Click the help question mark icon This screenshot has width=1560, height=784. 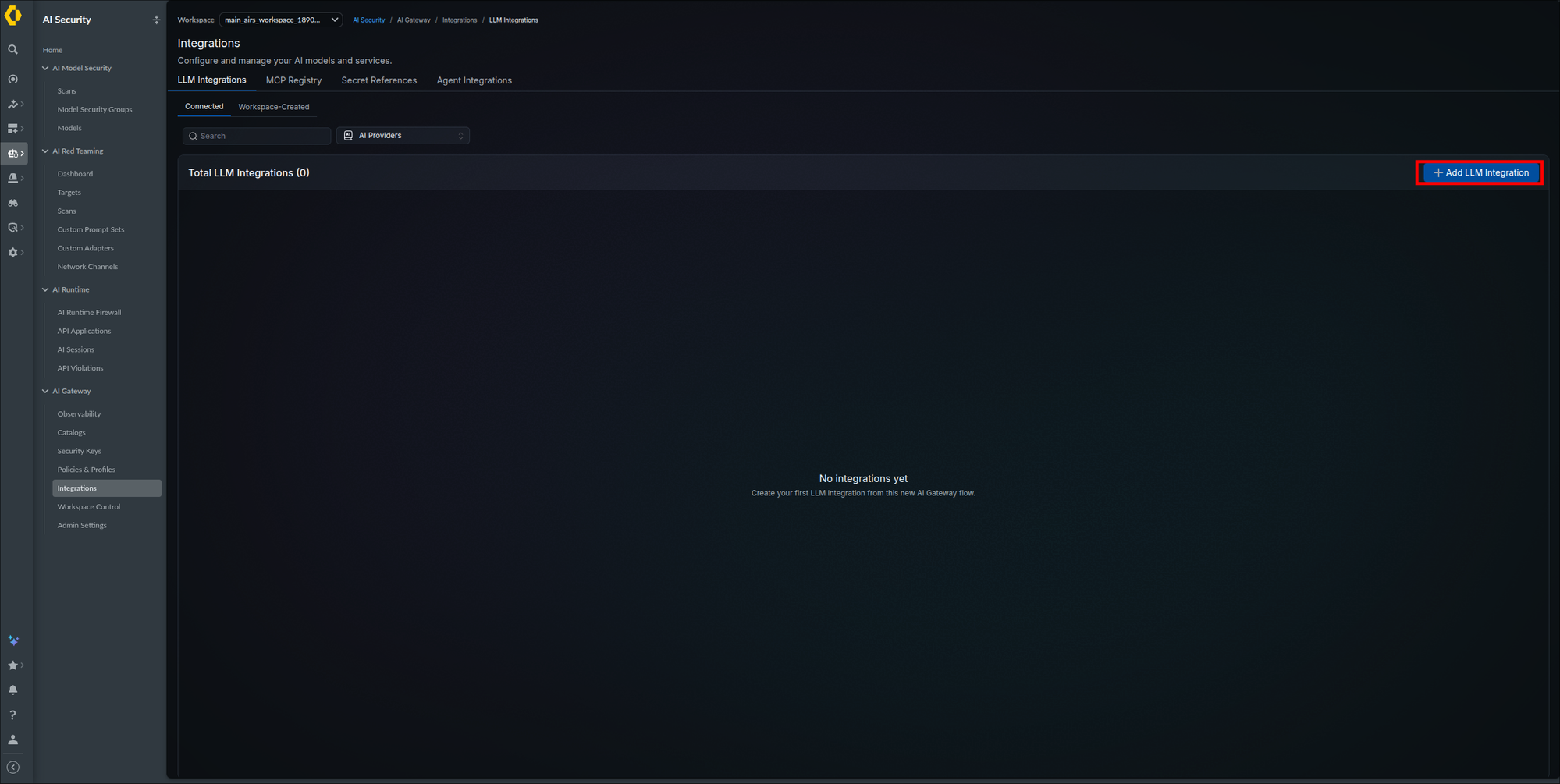coord(13,715)
